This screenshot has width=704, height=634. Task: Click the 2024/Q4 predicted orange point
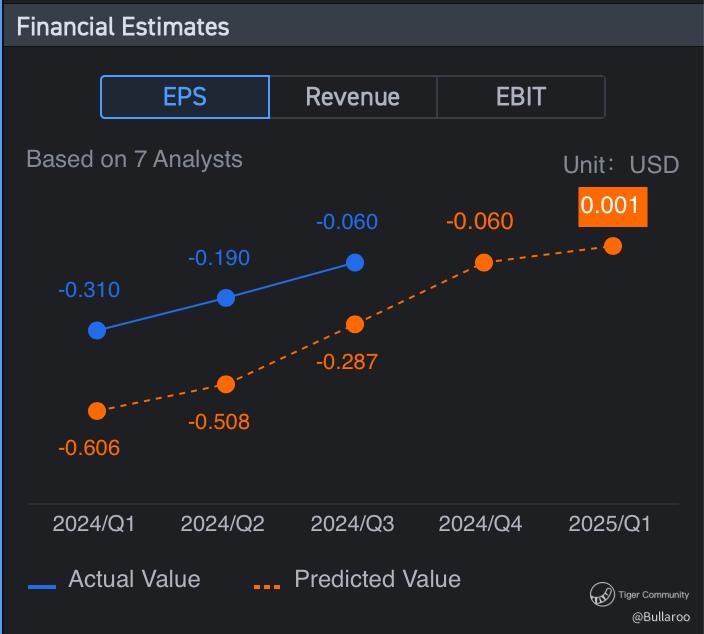click(484, 262)
